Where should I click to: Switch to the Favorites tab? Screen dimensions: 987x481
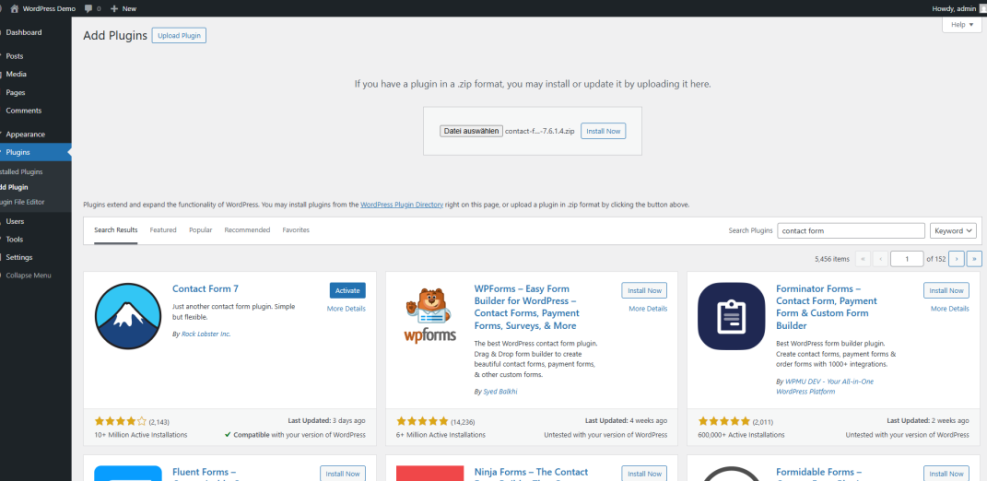pos(296,230)
